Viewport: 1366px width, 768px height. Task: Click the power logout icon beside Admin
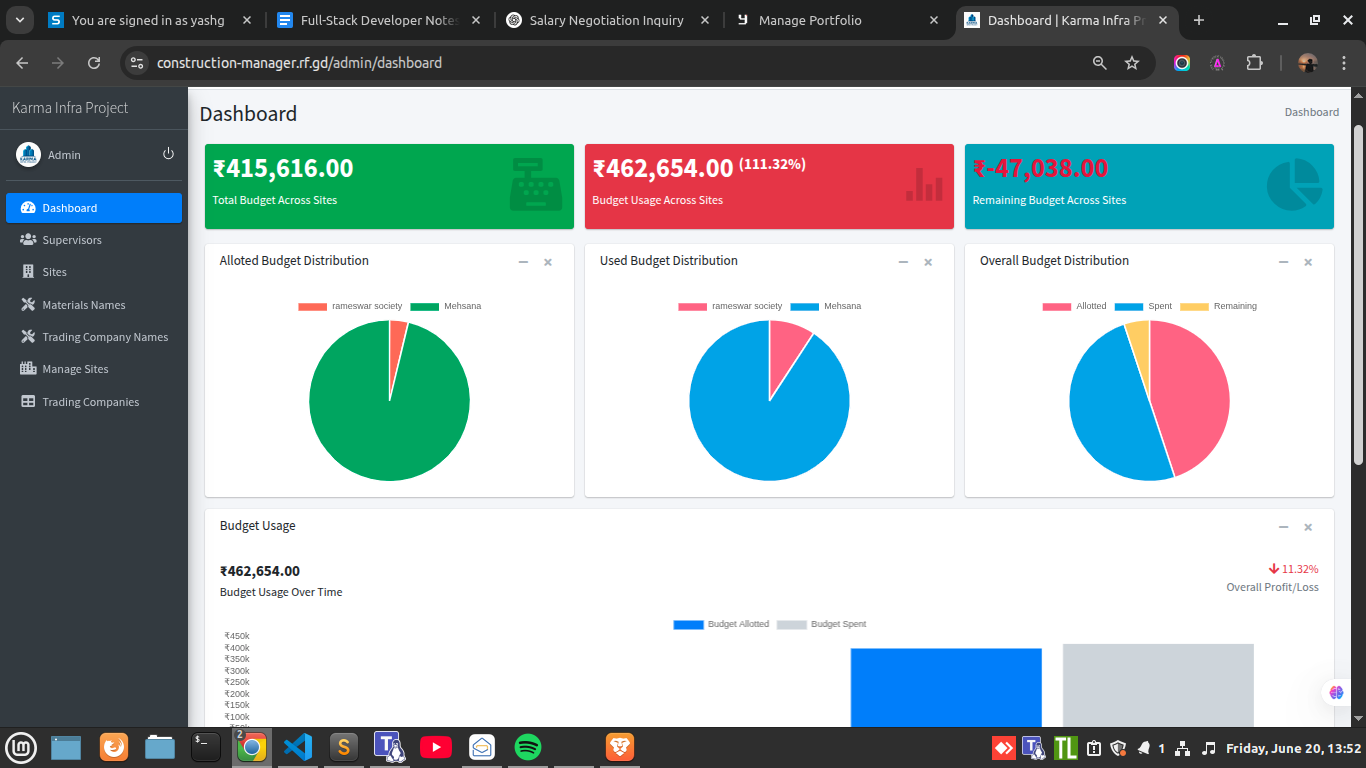coord(168,154)
